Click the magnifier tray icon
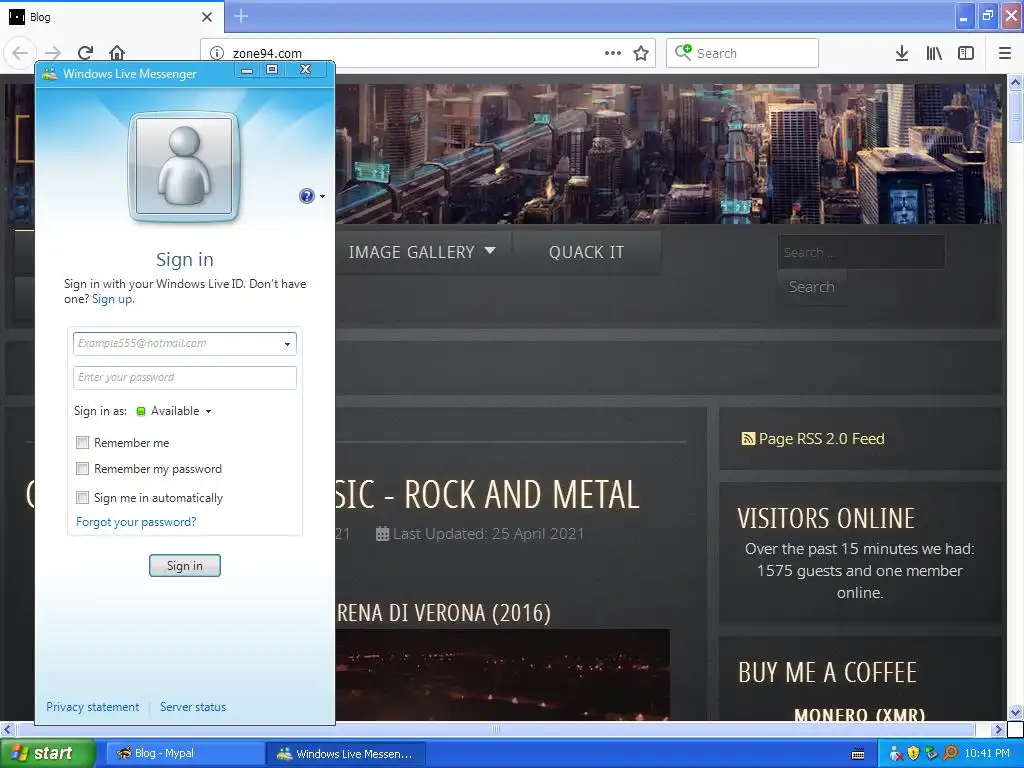 point(950,754)
